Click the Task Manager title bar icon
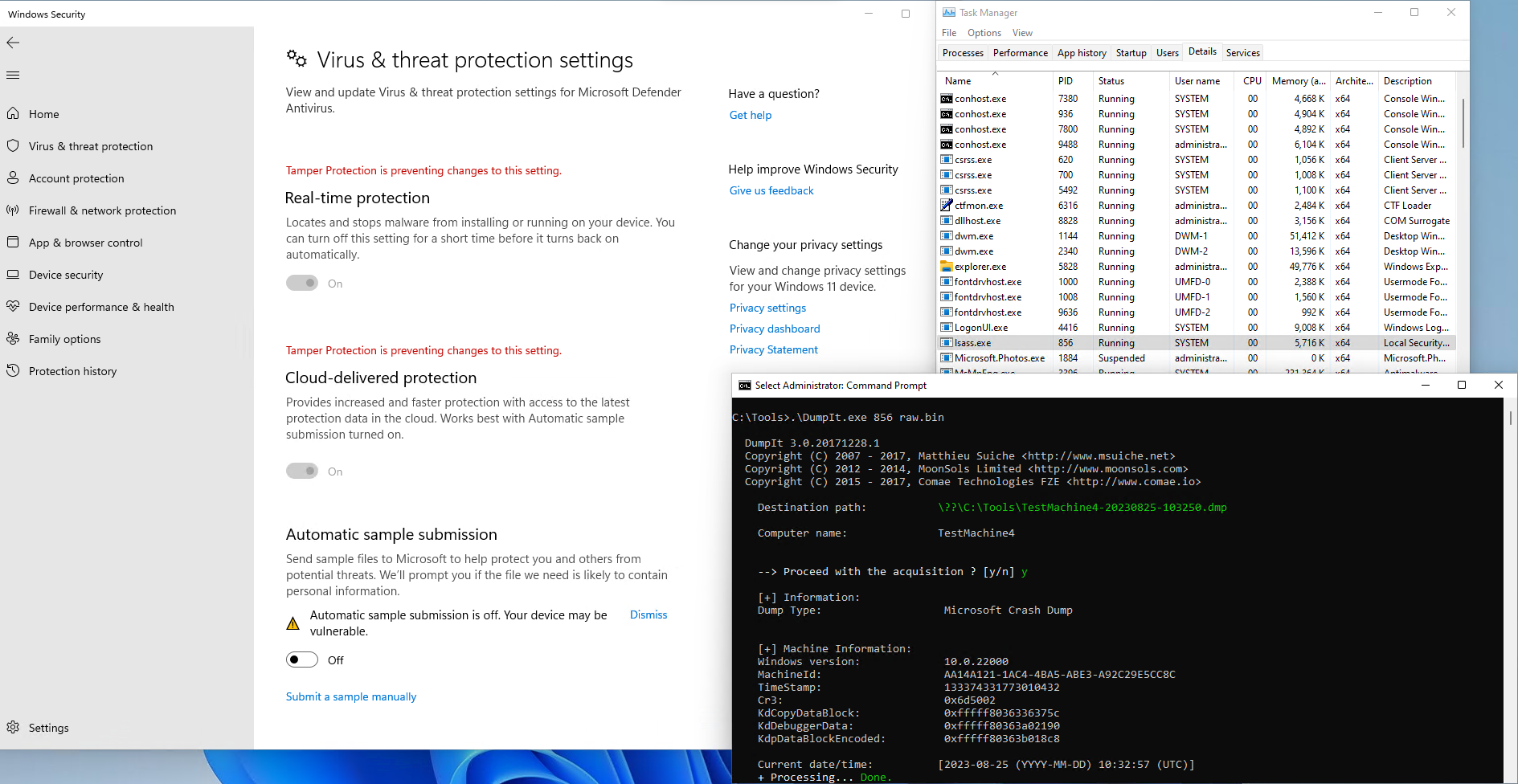1518x784 pixels. pos(949,12)
